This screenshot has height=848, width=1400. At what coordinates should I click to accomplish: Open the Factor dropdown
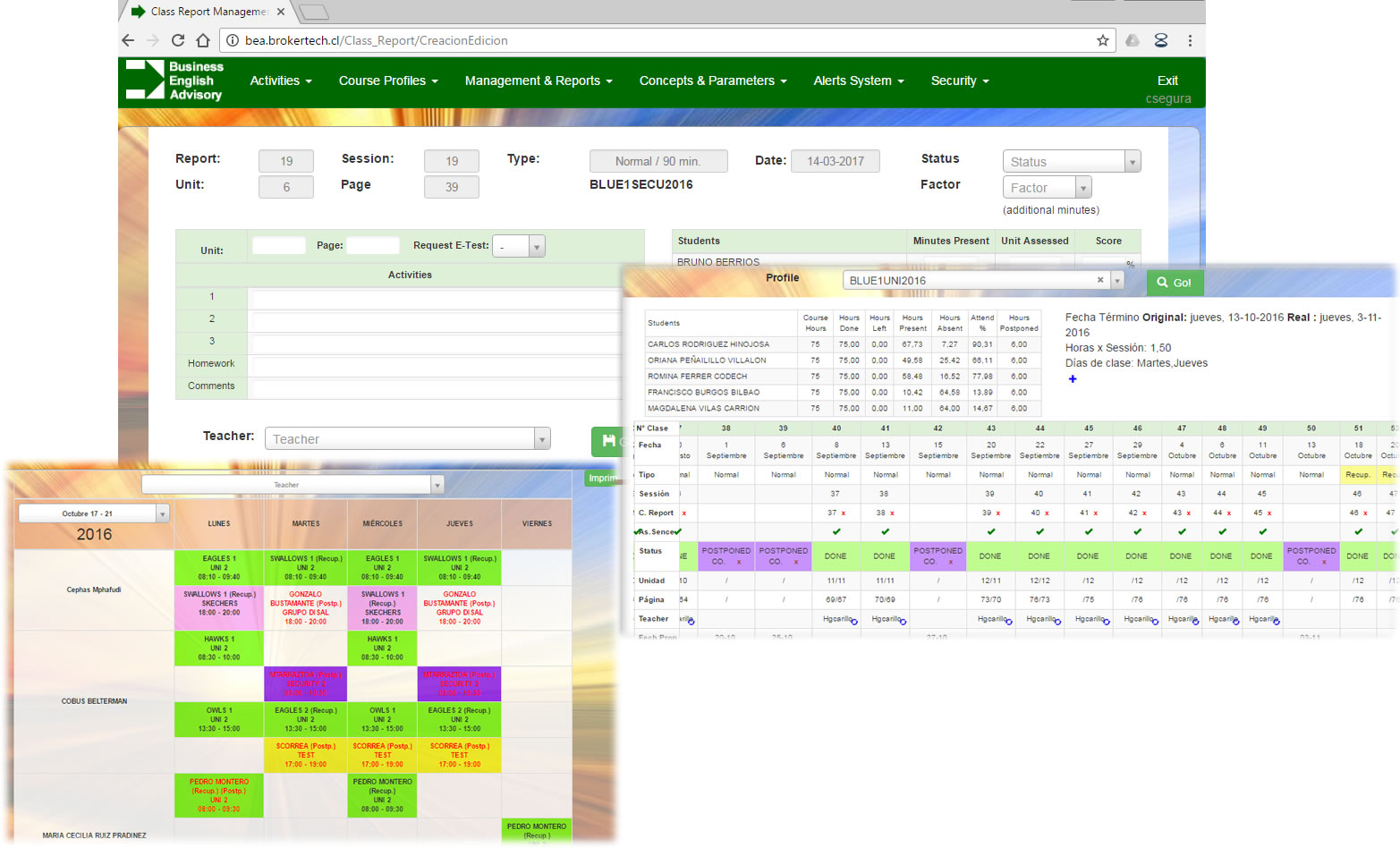click(1048, 188)
